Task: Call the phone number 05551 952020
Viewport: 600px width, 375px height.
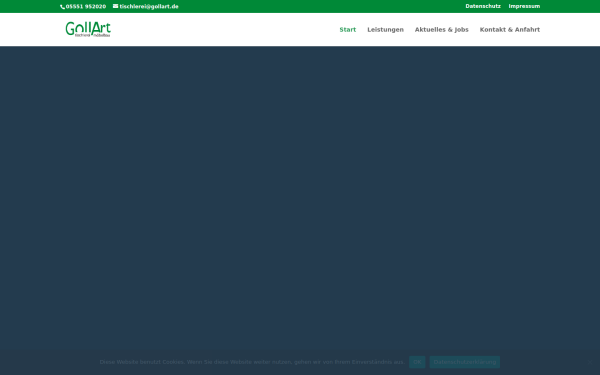Action: pos(86,7)
